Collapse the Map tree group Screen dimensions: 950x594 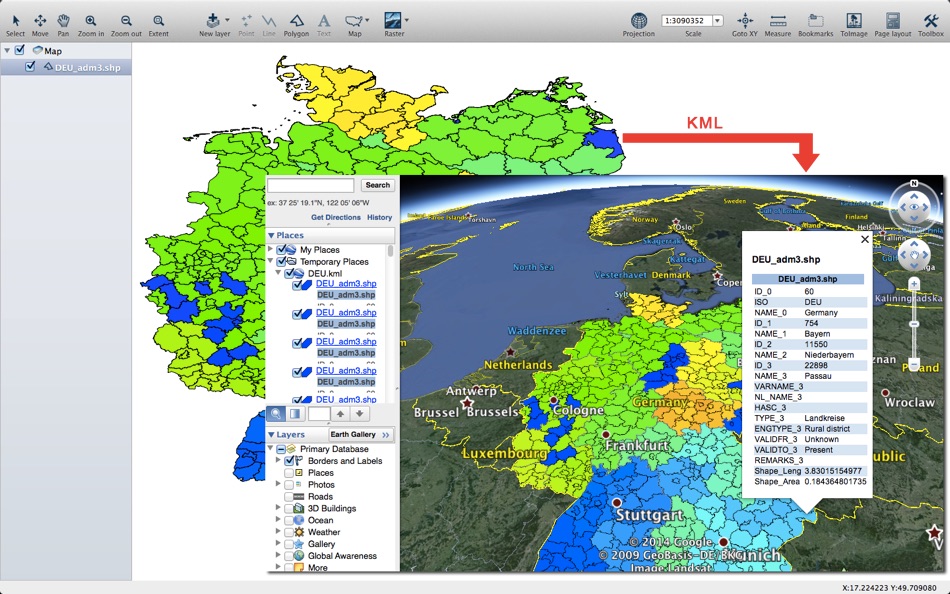click(7, 50)
